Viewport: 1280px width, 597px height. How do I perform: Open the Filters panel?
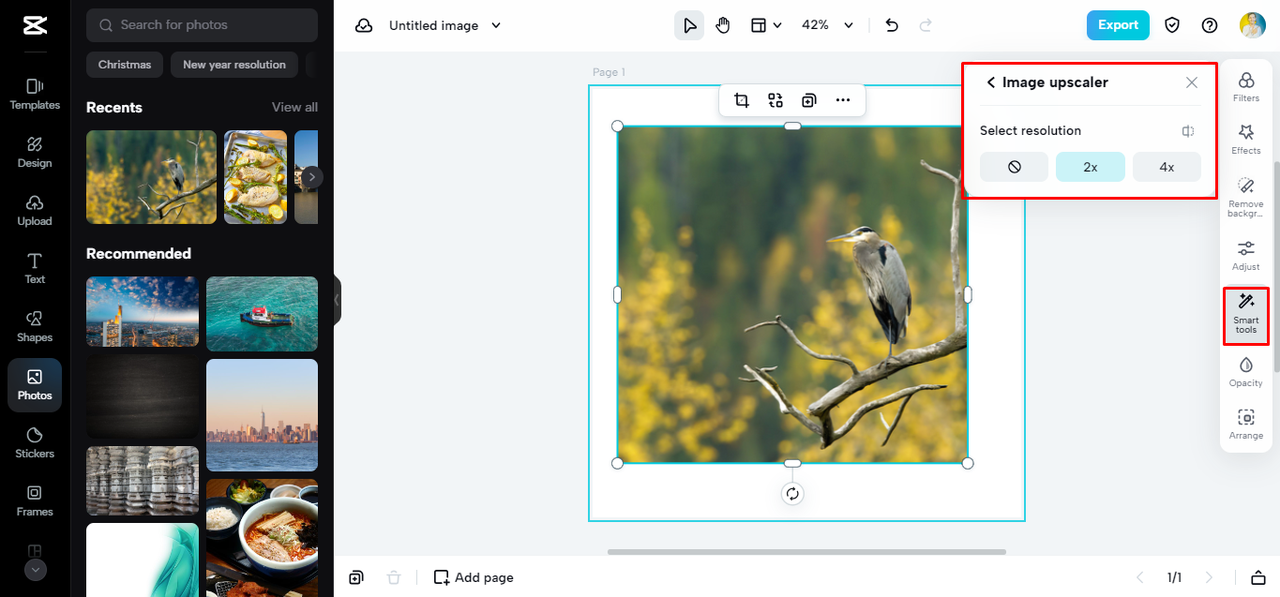point(1246,87)
